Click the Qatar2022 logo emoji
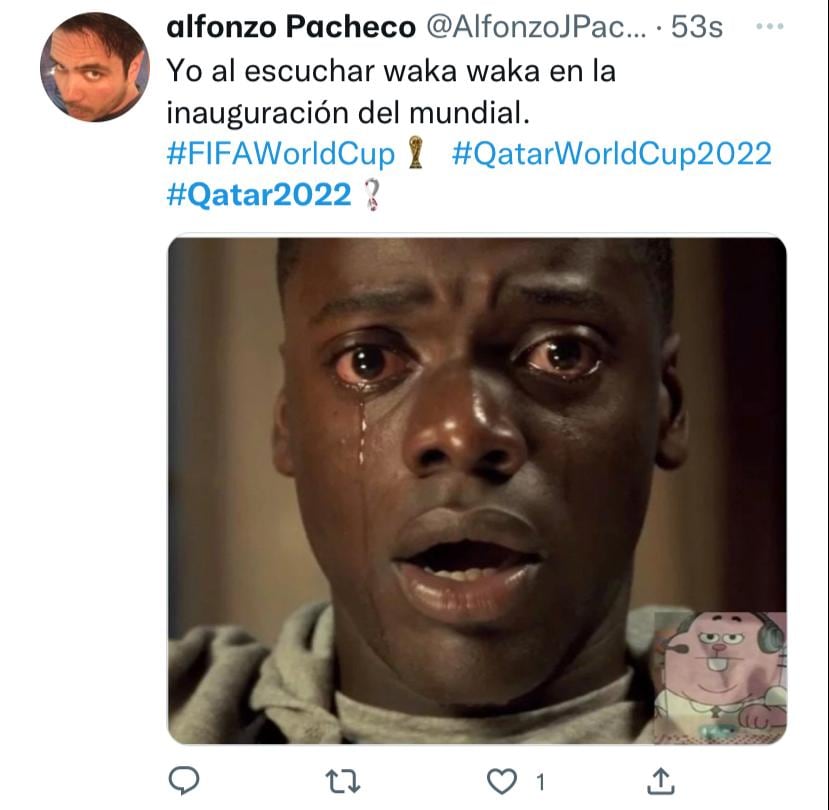Screen dimensions: 829x810 click(x=373, y=195)
